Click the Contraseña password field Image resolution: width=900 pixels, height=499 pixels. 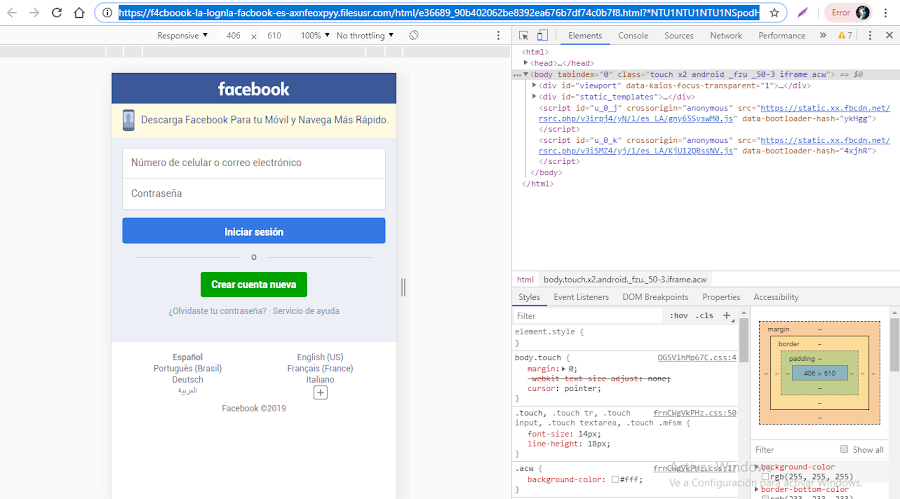pos(254,194)
